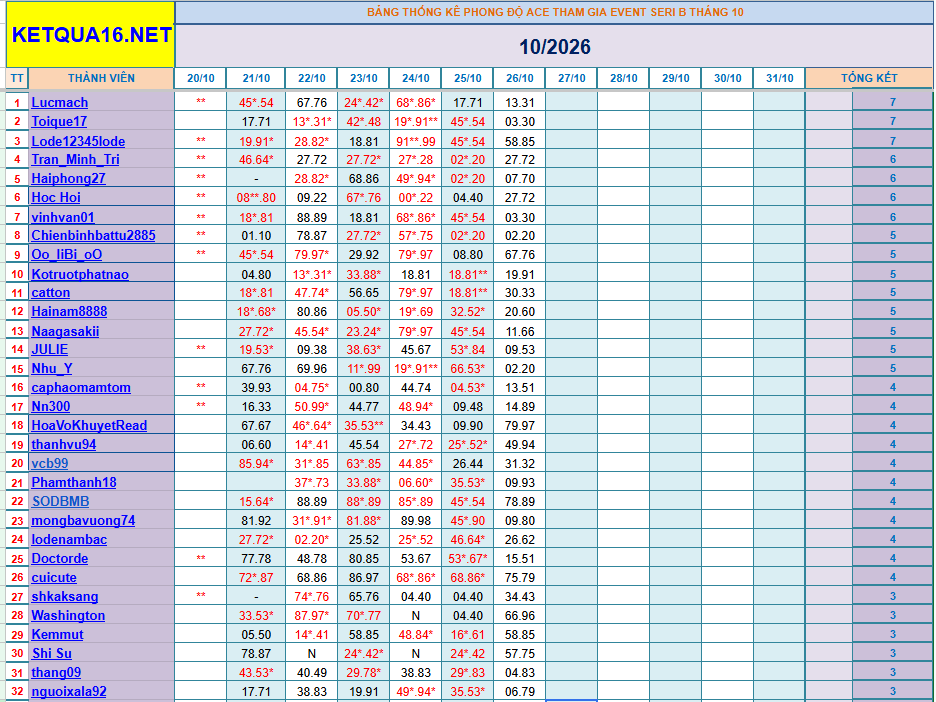Click the Lode12345lode member name
Screen dimensions: 936x702
[78, 141]
